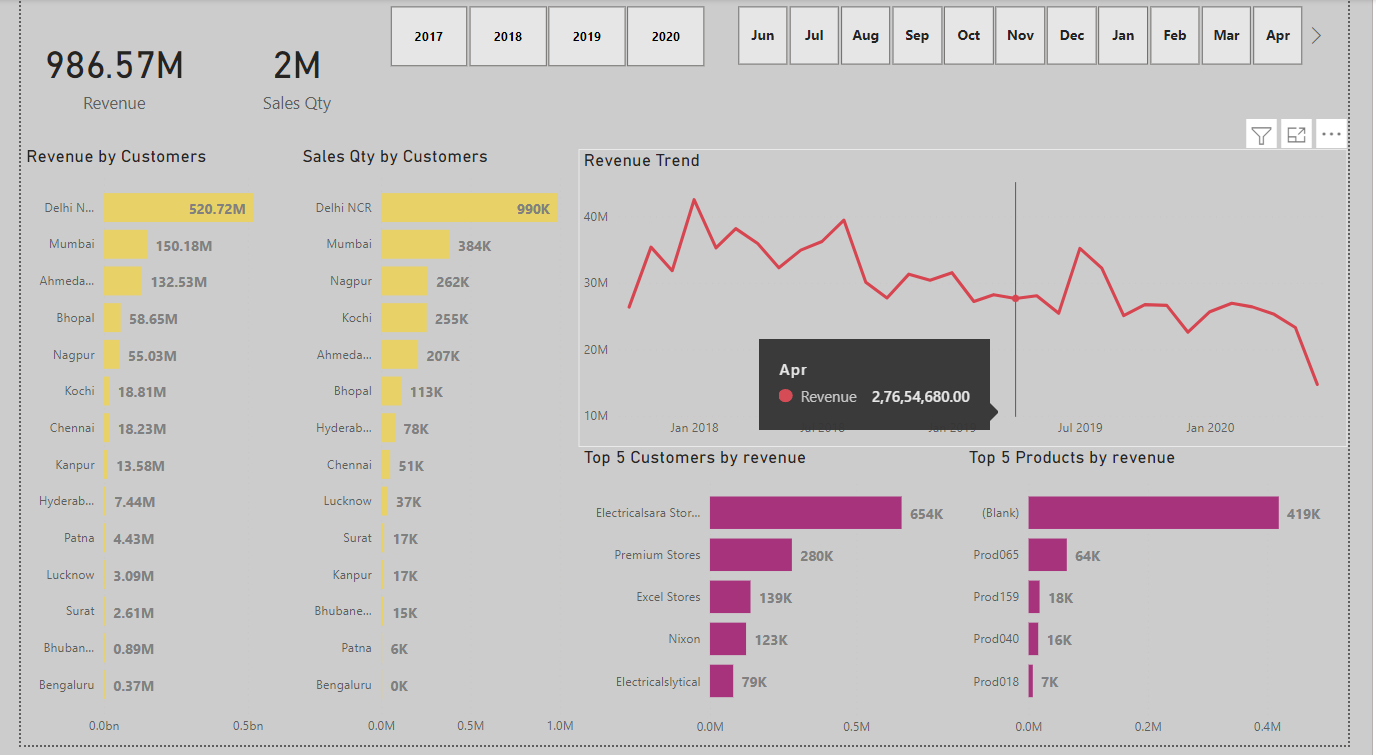Select the (Blank) product revenue bar
This screenshot has width=1376, height=755.
[x=1152, y=512]
